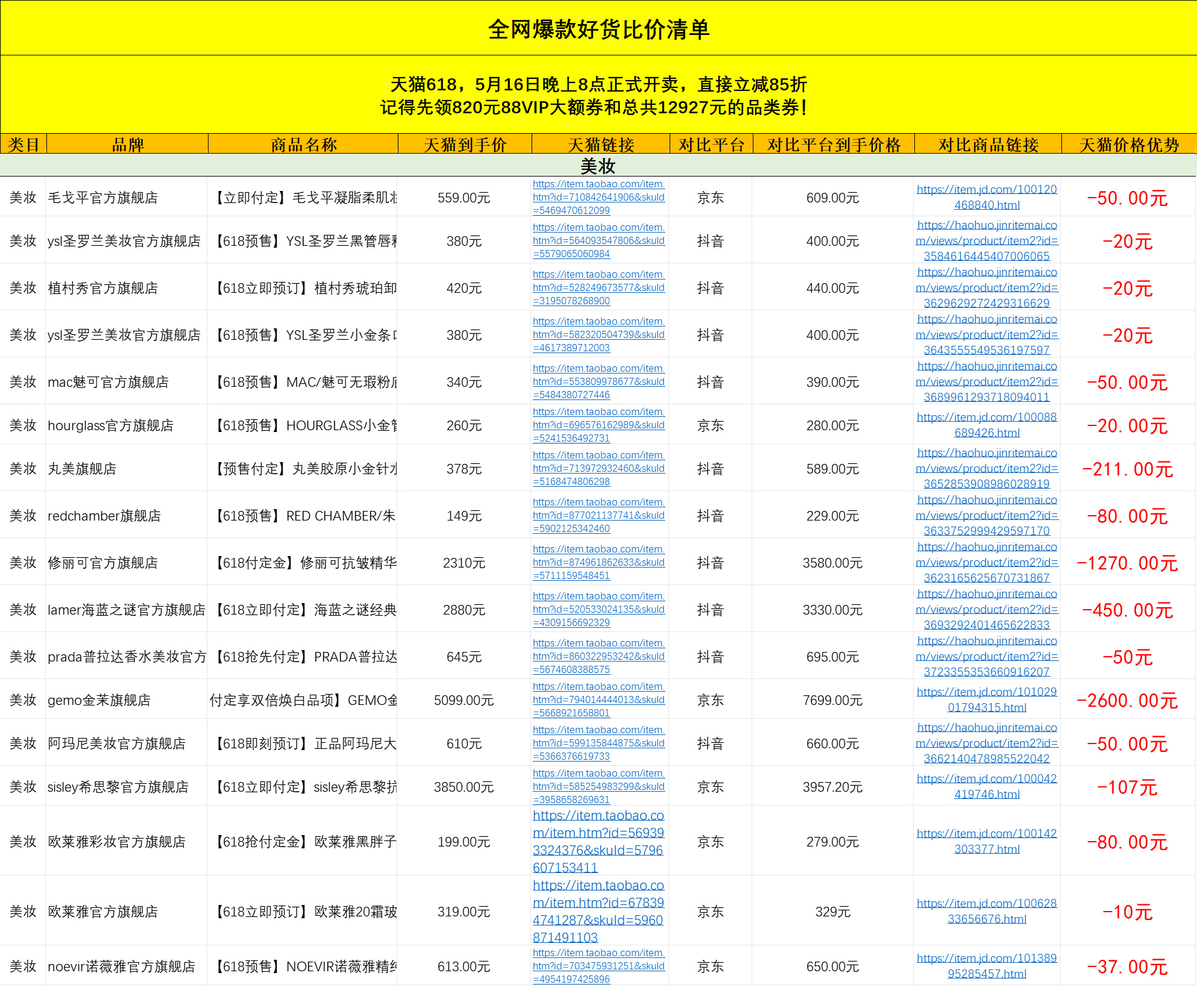Open Tmall link for prada普拉达 row
Screen dimensions: 1197x1008
(598, 656)
